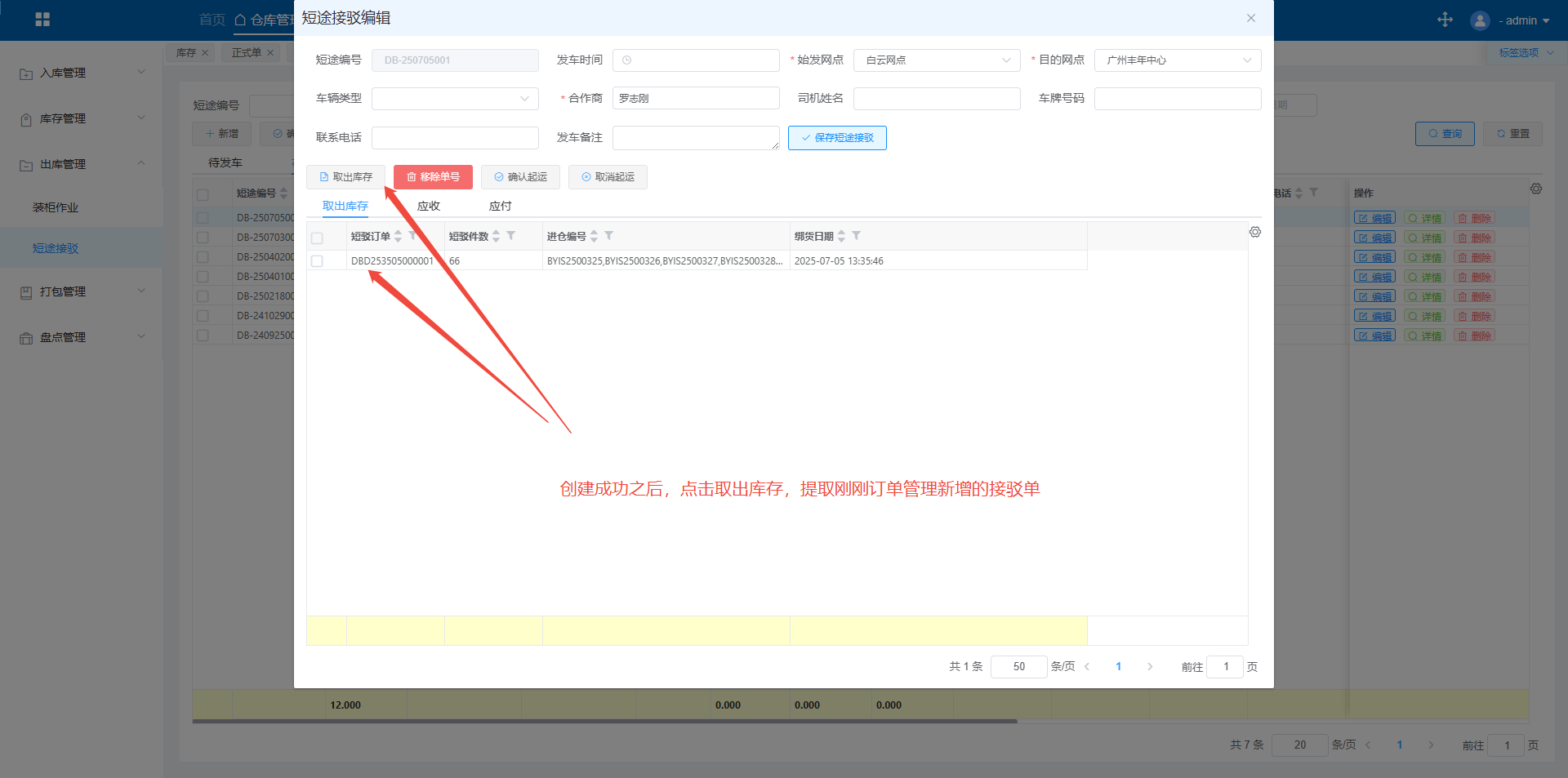Screen dimensions: 1568x778
Task: Click filter icon on 绑货日期 column
Action: (856, 236)
